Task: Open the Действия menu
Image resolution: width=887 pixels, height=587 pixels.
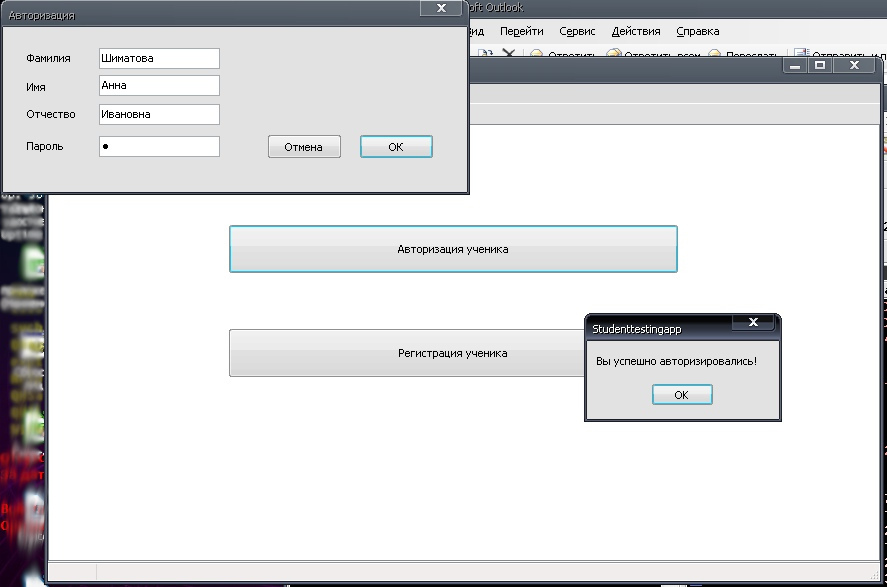Action: [x=636, y=31]
